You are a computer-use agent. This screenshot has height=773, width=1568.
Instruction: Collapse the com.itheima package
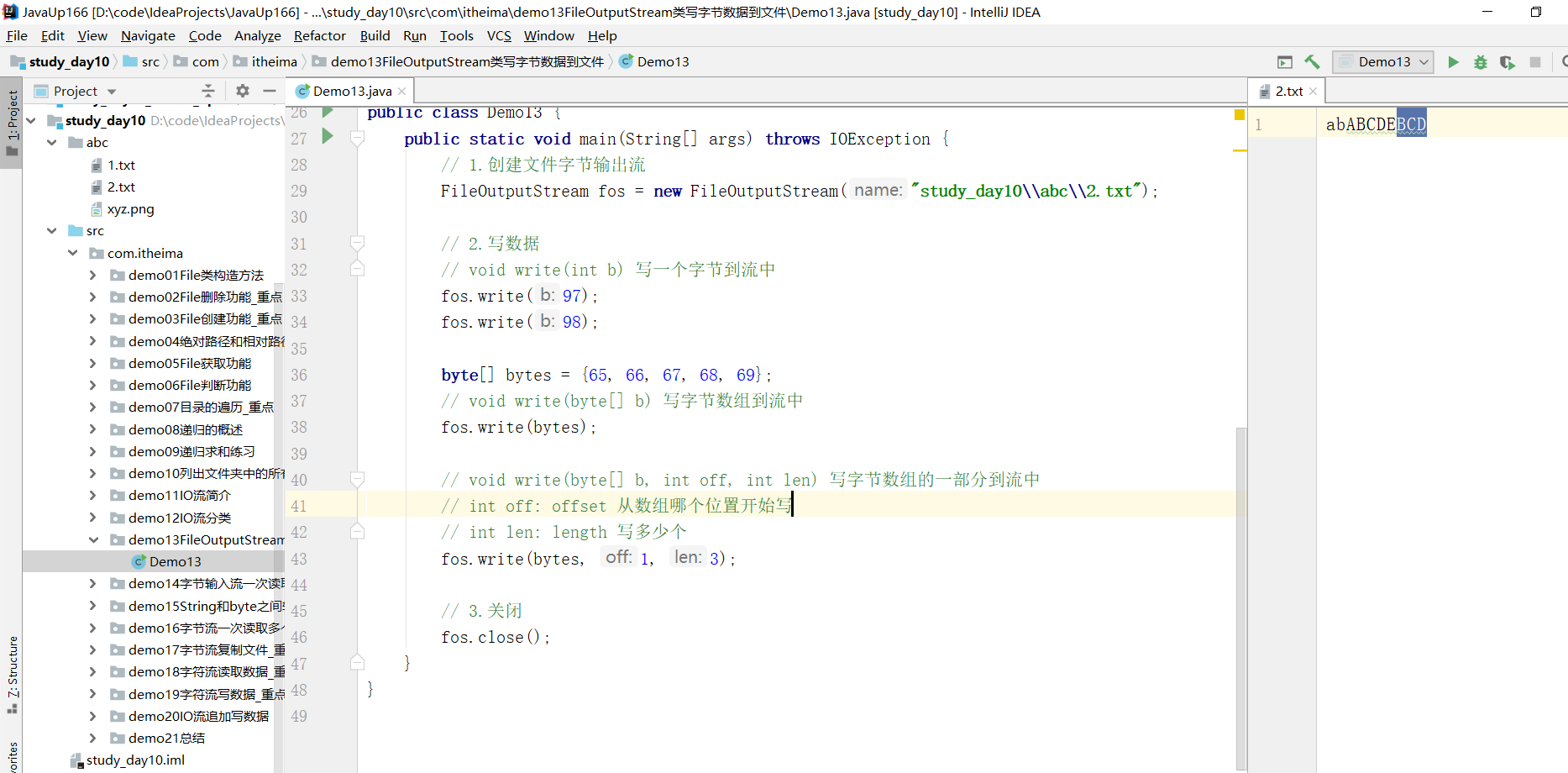point(73,253)
